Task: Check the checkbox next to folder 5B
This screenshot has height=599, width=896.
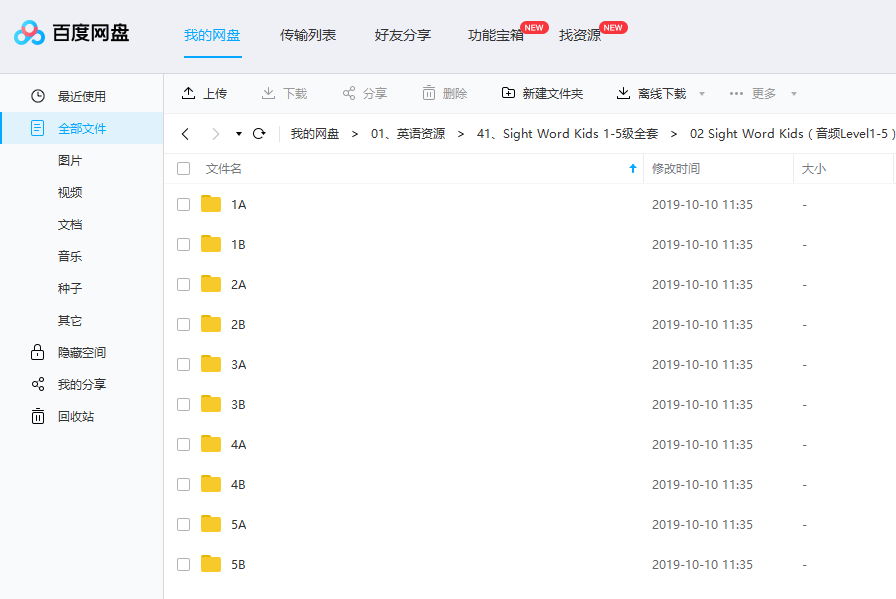Action: (x=183, y=564)
